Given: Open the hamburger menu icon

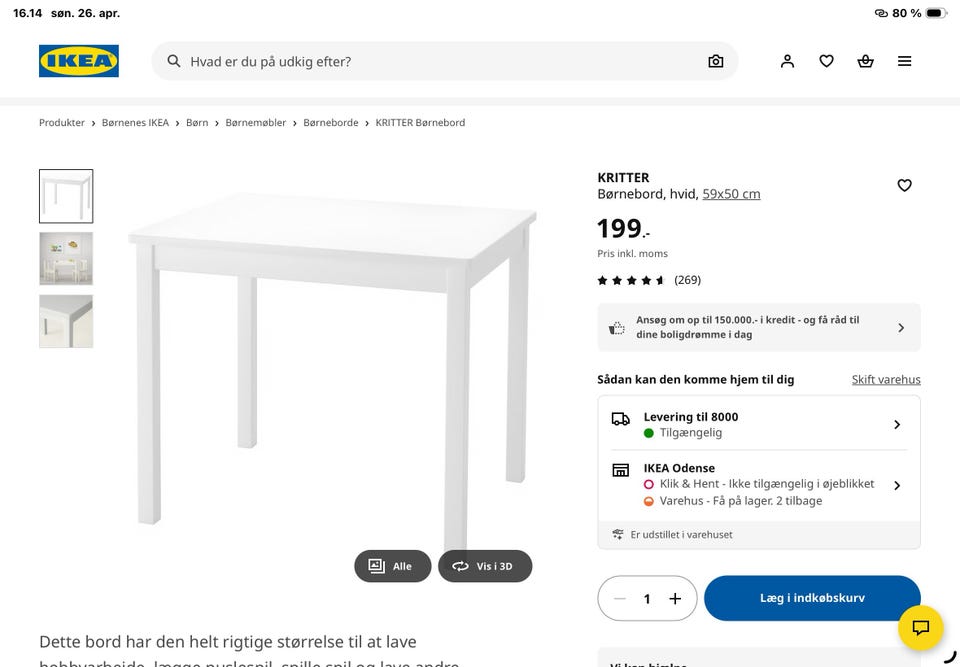Looking at the screenshot, I should [x=904, y=61].
